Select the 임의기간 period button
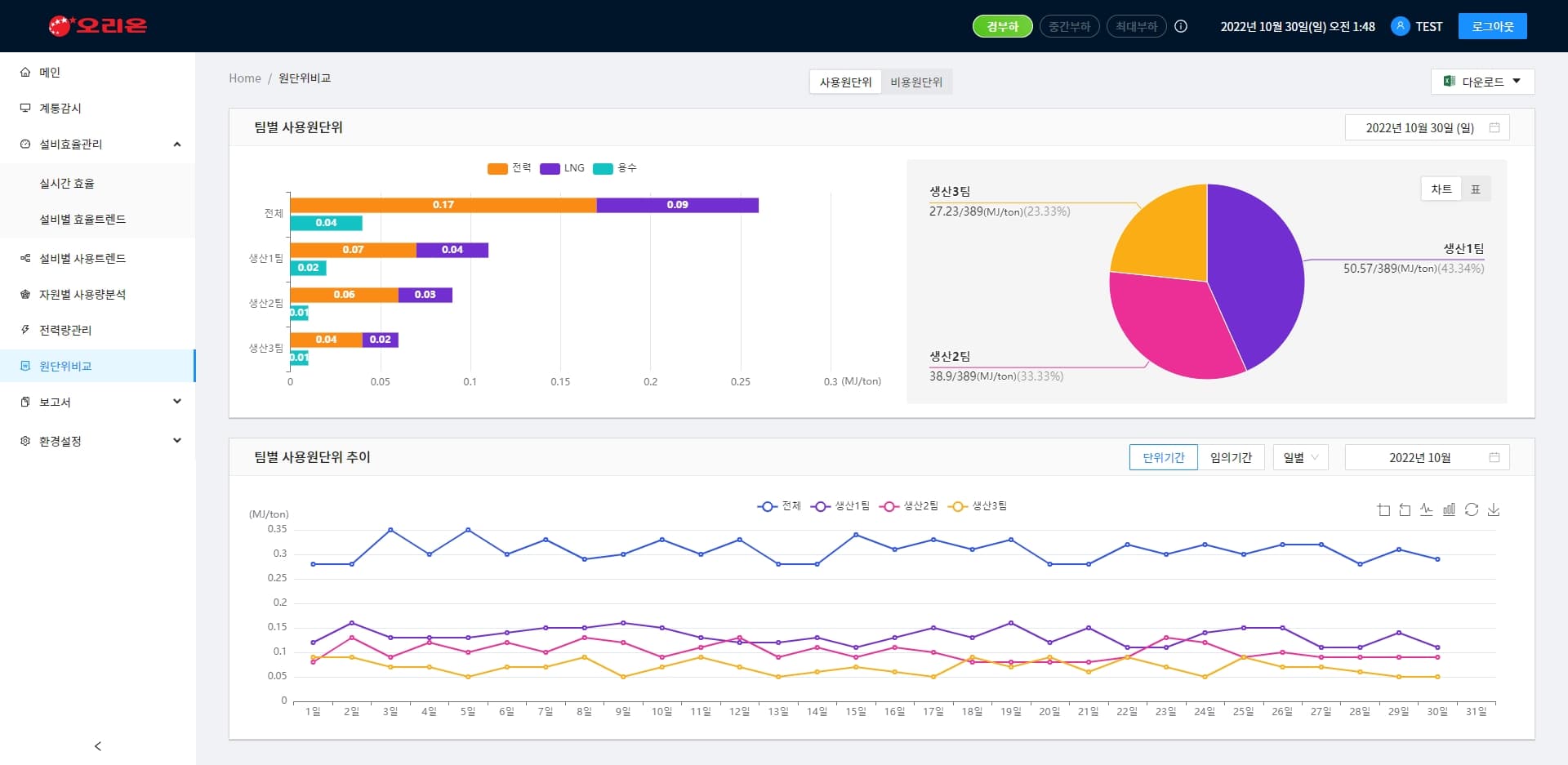The width and height of the screenshot is (1568, 765). (1231, 457)
